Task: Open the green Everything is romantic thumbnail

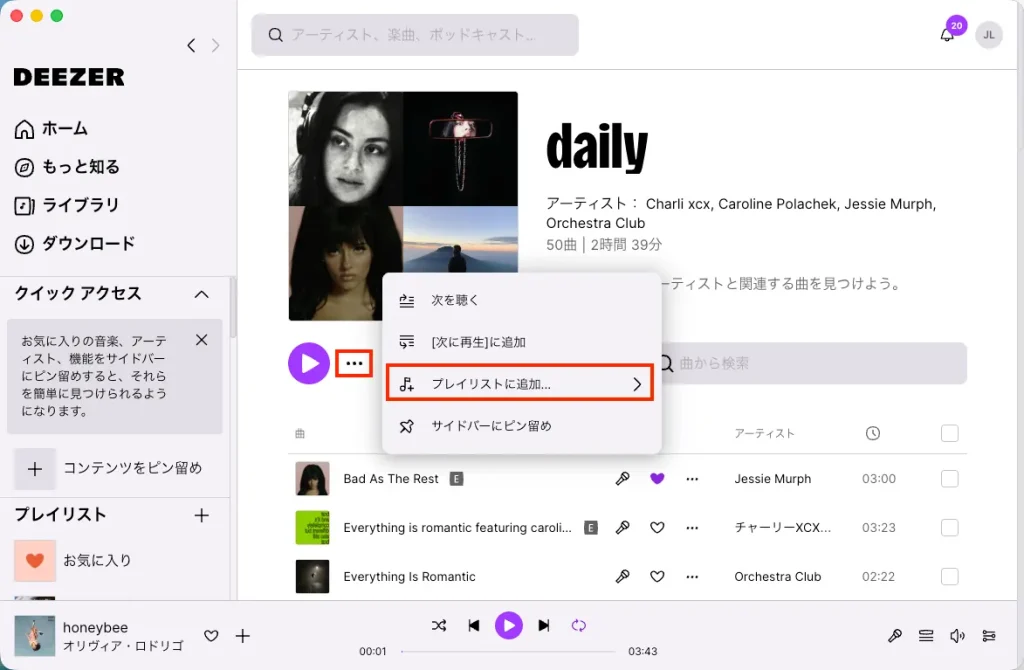Action: coord(312,528)
